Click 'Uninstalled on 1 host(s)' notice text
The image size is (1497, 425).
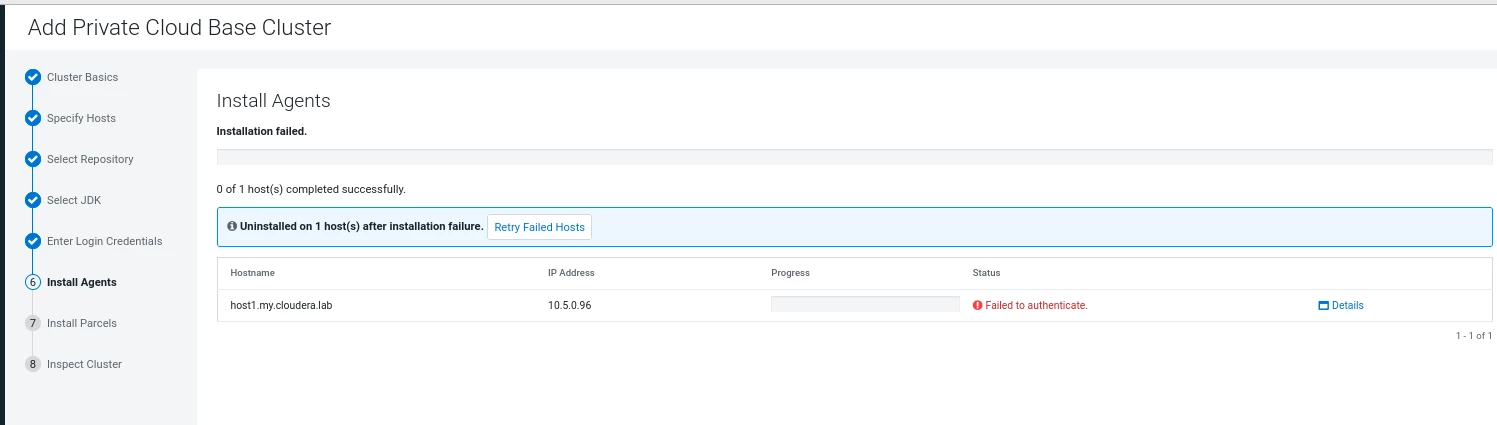tap(362, 227)
